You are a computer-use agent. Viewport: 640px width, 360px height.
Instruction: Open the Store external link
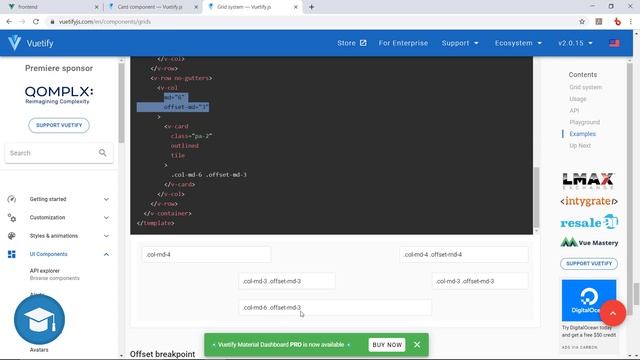pyautogui.click(x=351, y=43)
